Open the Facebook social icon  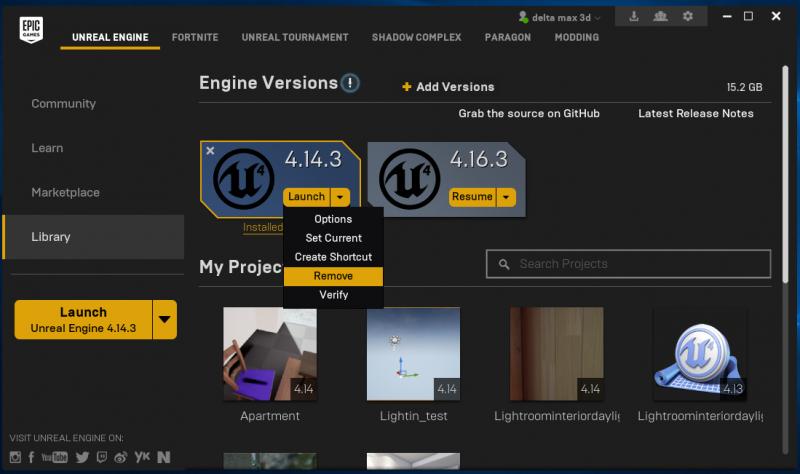pyautogui.click(x=31, y=457)
